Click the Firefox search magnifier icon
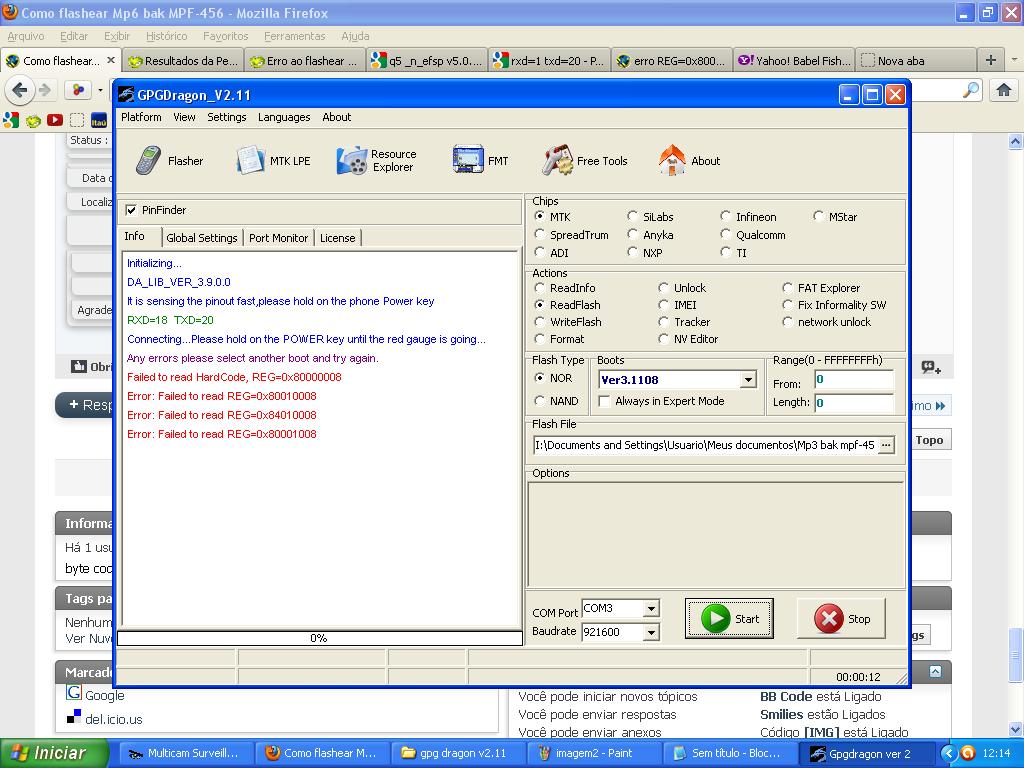 (x=971, y=90)
